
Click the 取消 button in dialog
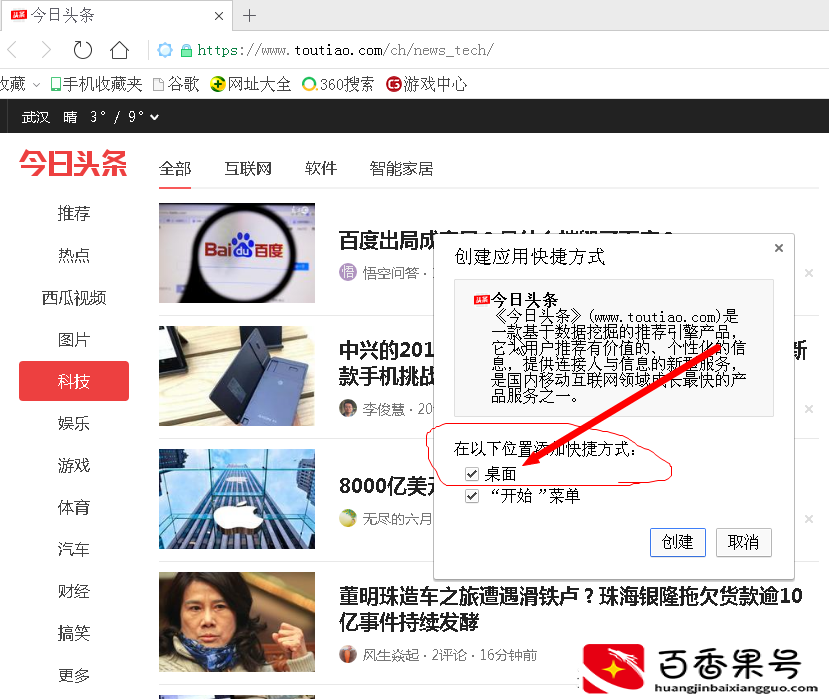coord(743,542)
